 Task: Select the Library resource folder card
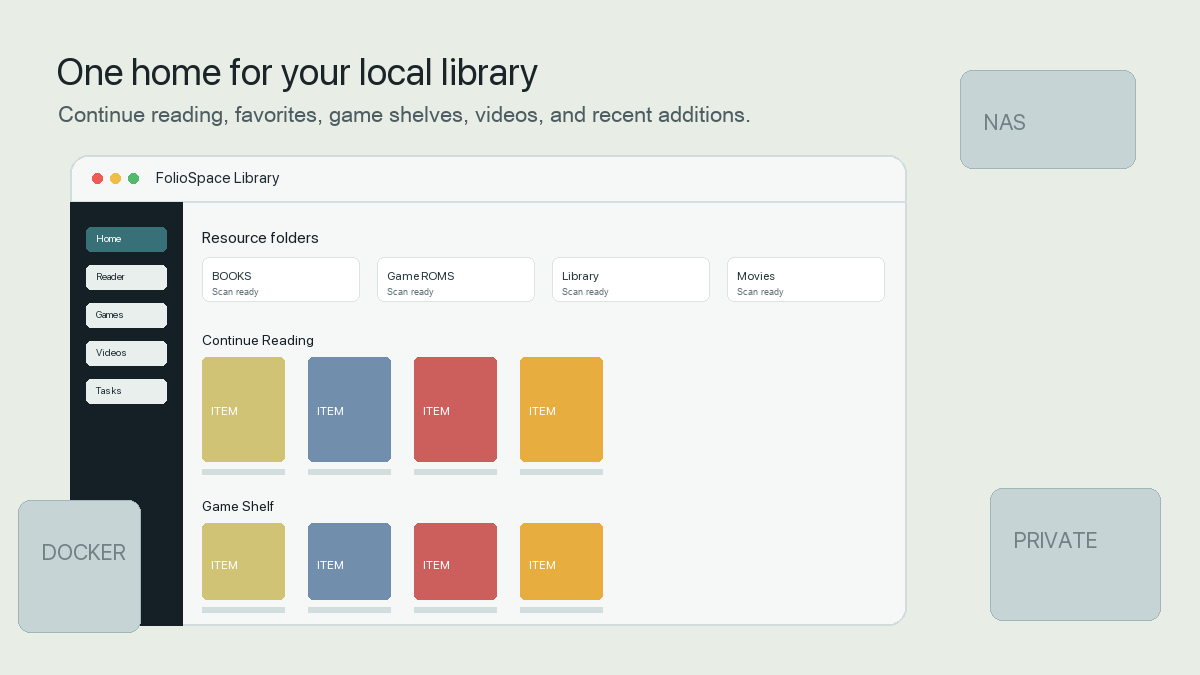pyautogui.click(x=631, y=279)
